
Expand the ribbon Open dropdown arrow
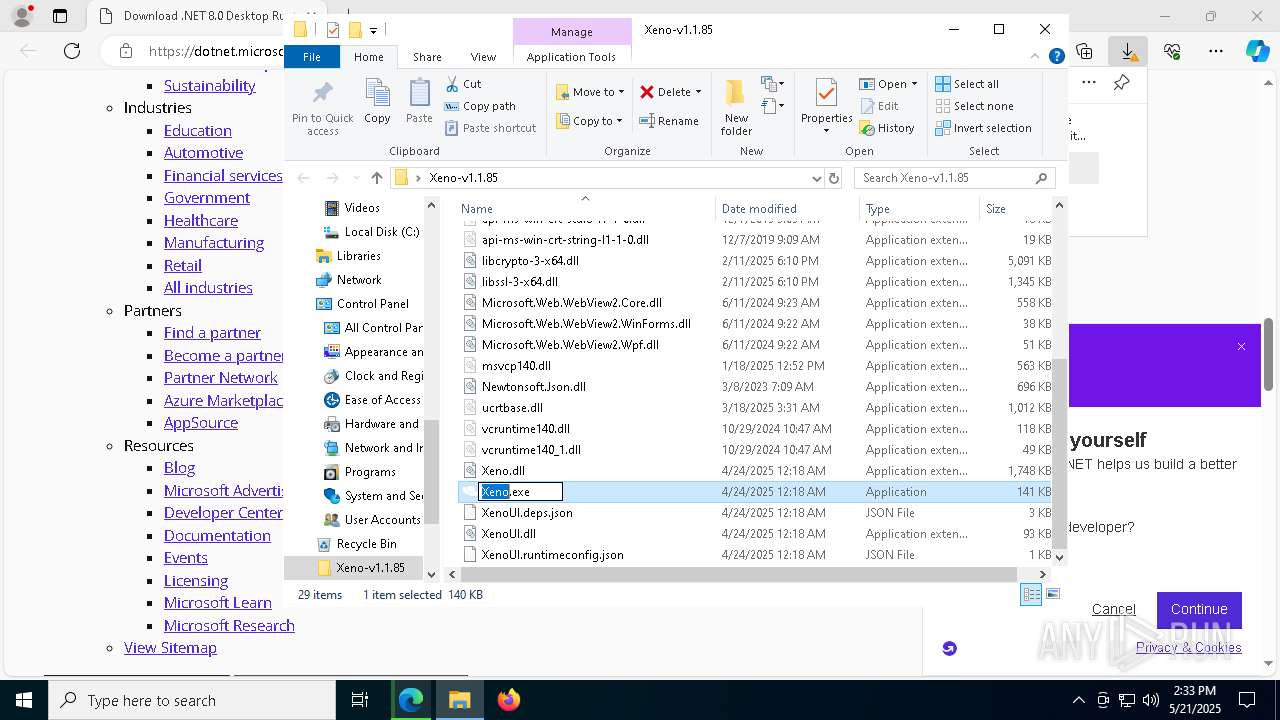tap(913, 84)
